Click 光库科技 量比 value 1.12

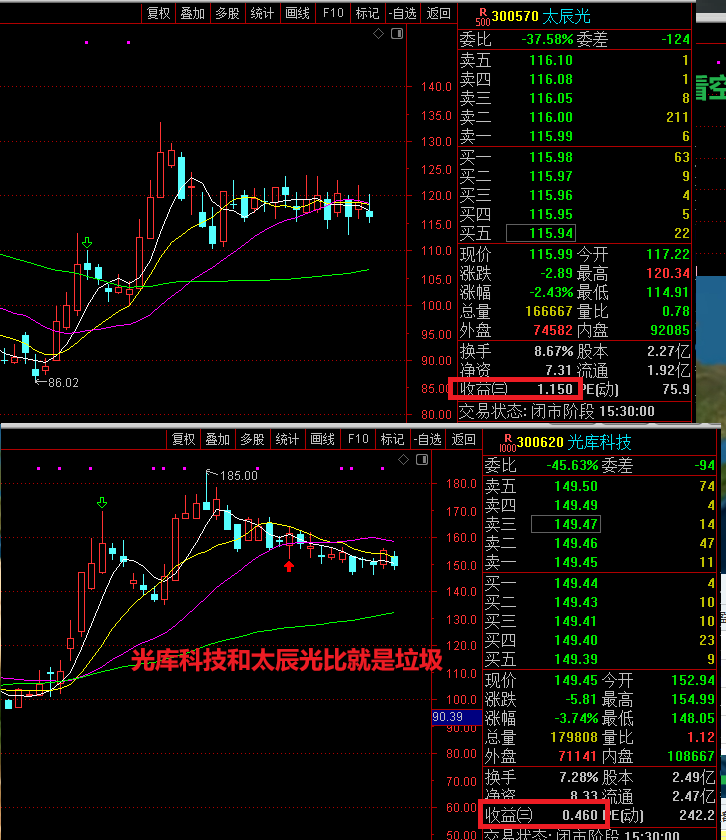701,738
